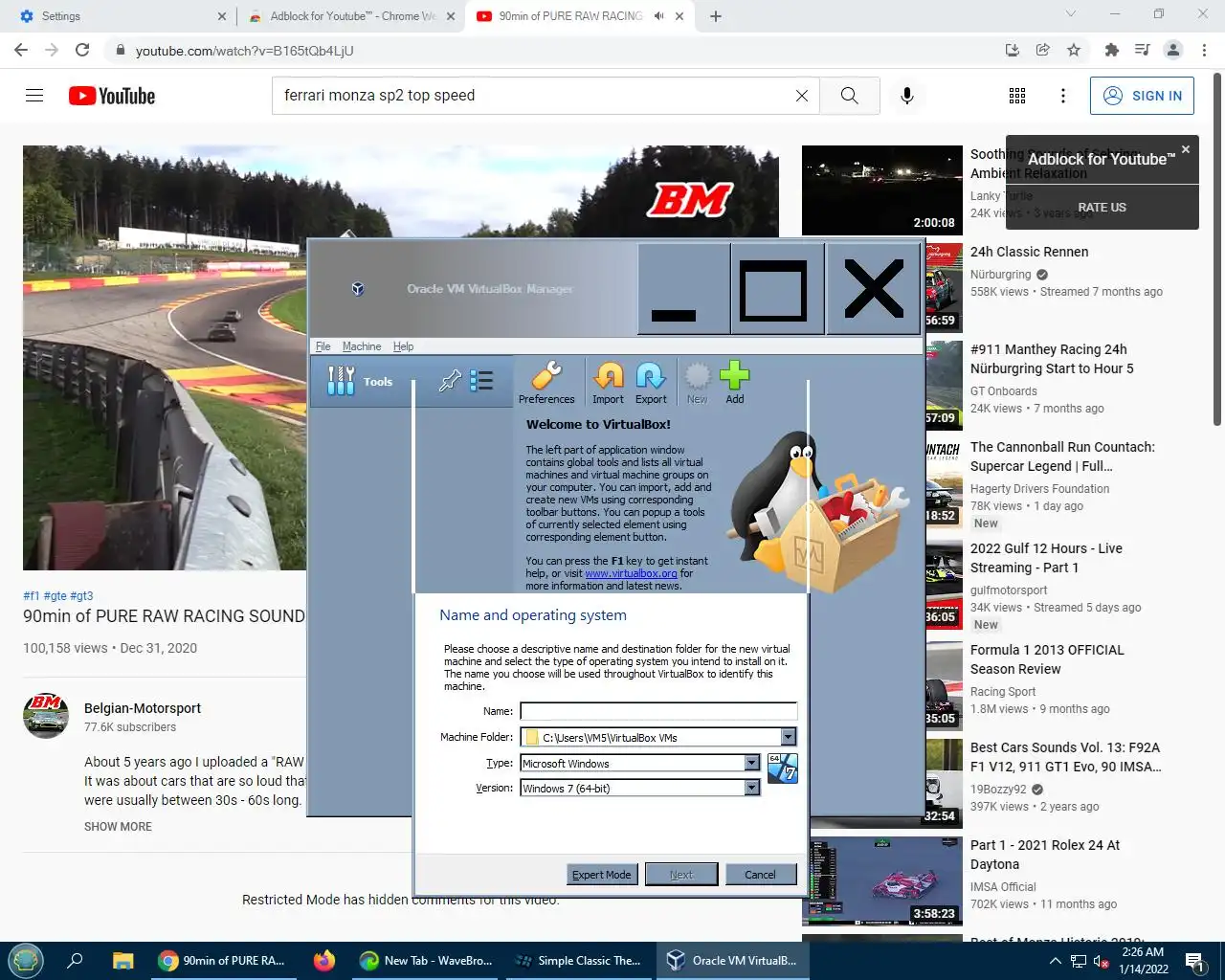
Task: Reload the page in Chrome
Action: 83,50
